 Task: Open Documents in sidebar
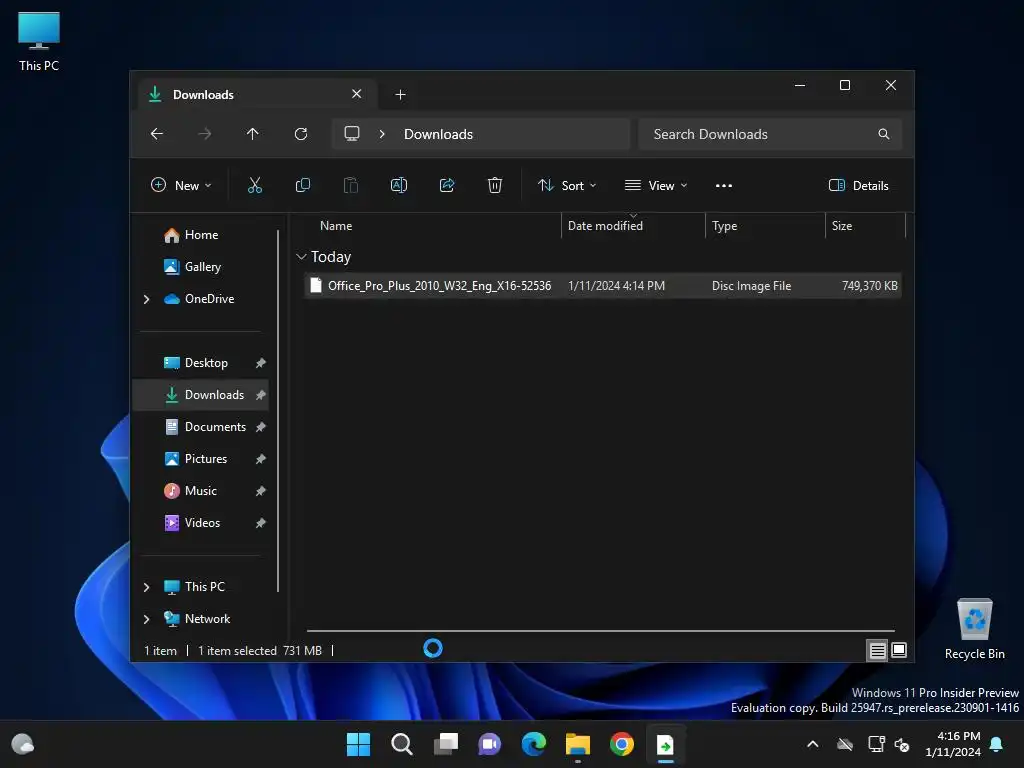[x=201, y=427]
